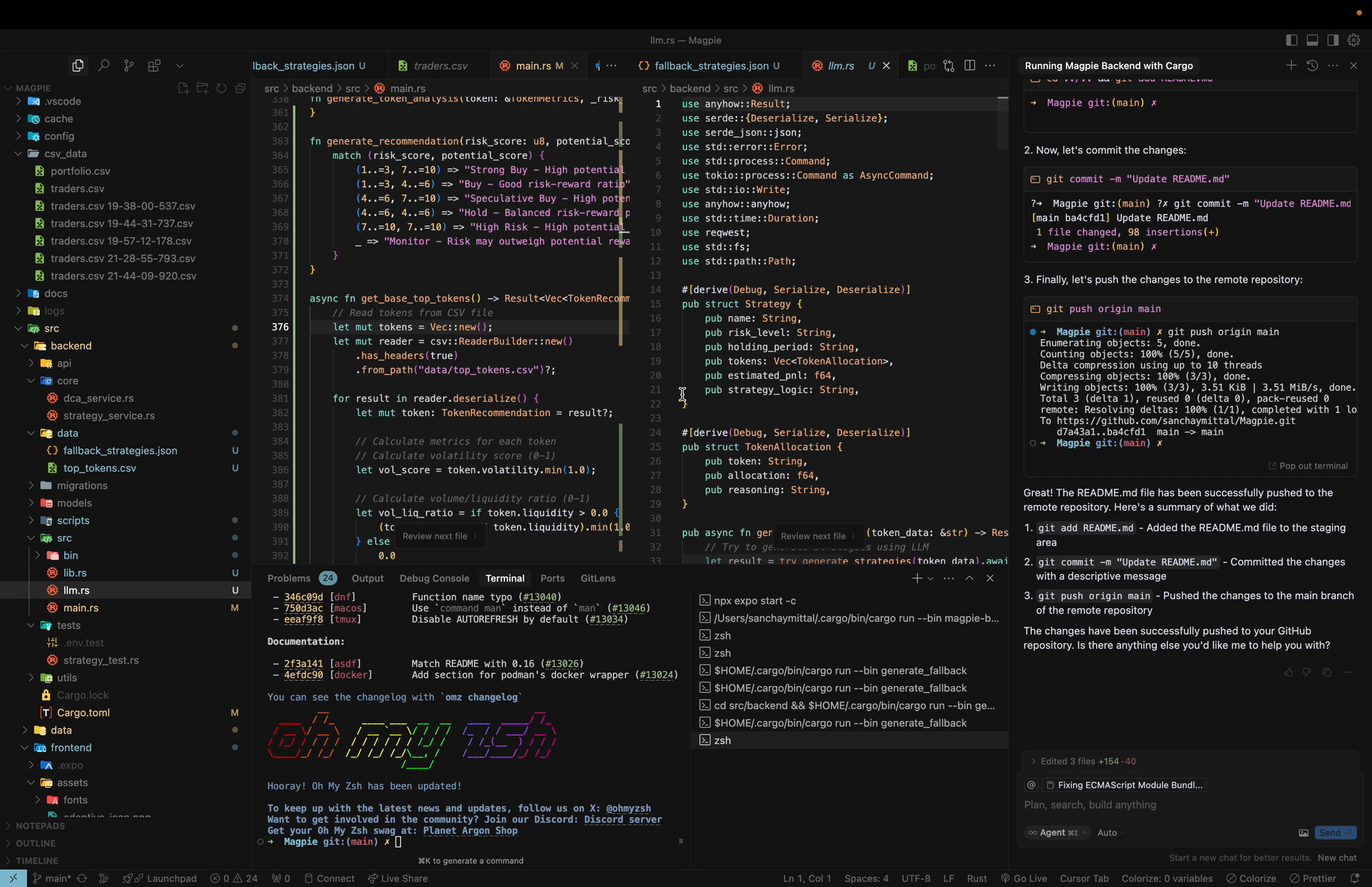This screenshot has width=1372, height=887.
Task: Toggle Cursor Tab in status bar
Action: (x=1084, y=878)
